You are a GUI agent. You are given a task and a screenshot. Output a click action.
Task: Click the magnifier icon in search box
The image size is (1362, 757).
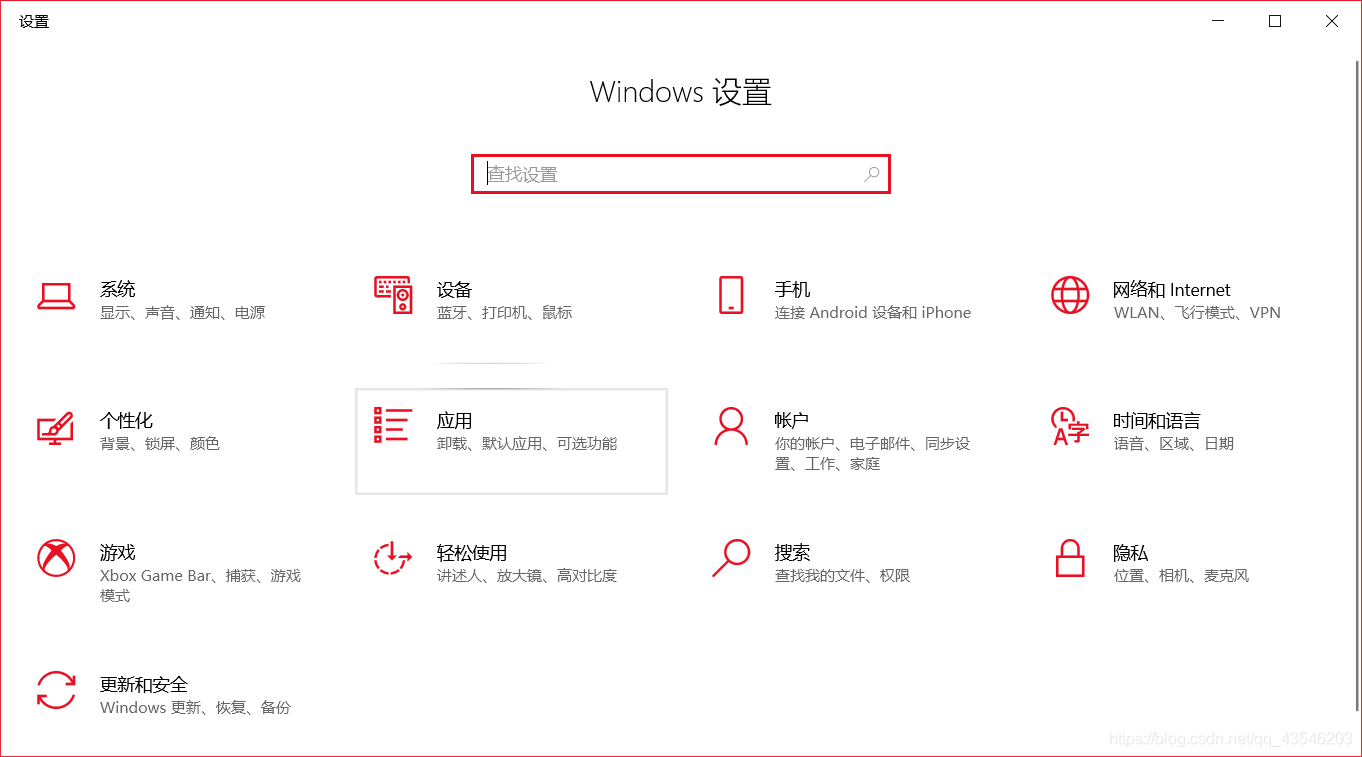(x=872, y=174)
